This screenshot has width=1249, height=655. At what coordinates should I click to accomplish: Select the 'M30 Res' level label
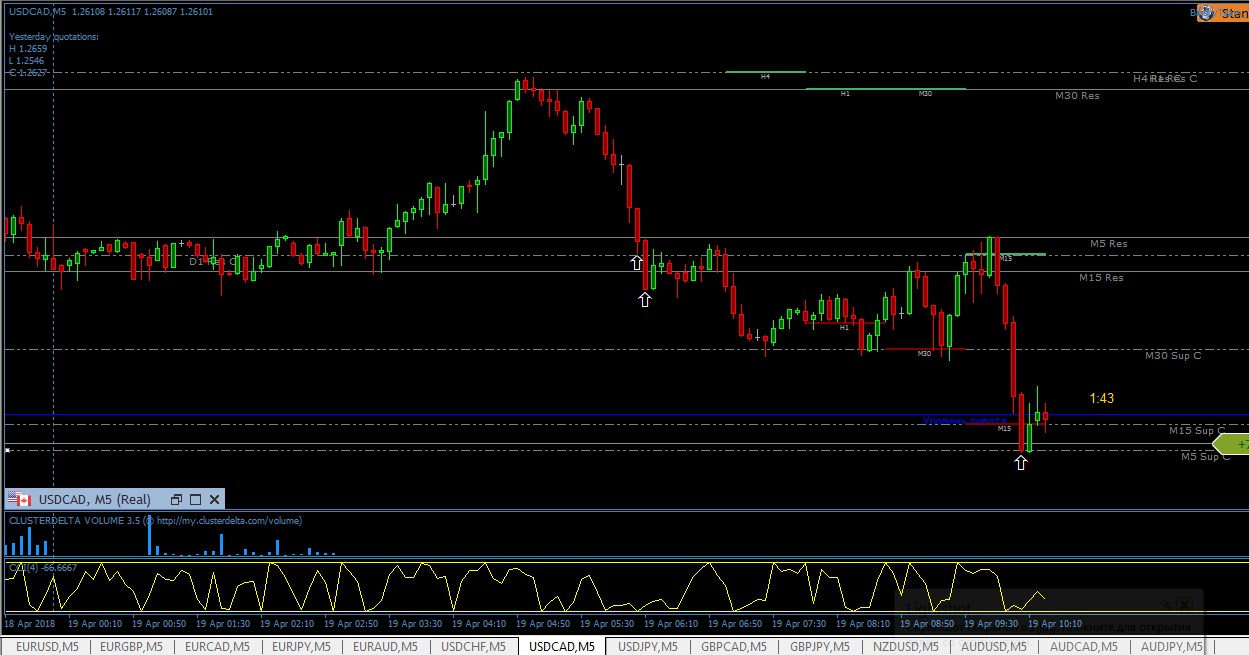click(1077, 96)
